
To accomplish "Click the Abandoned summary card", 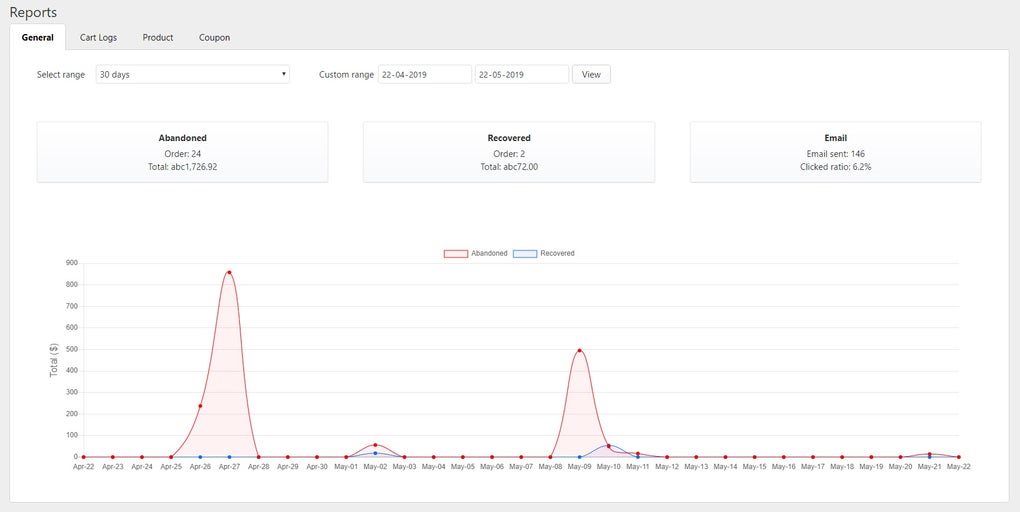I will pyautogui.click(x=182, y=152).
